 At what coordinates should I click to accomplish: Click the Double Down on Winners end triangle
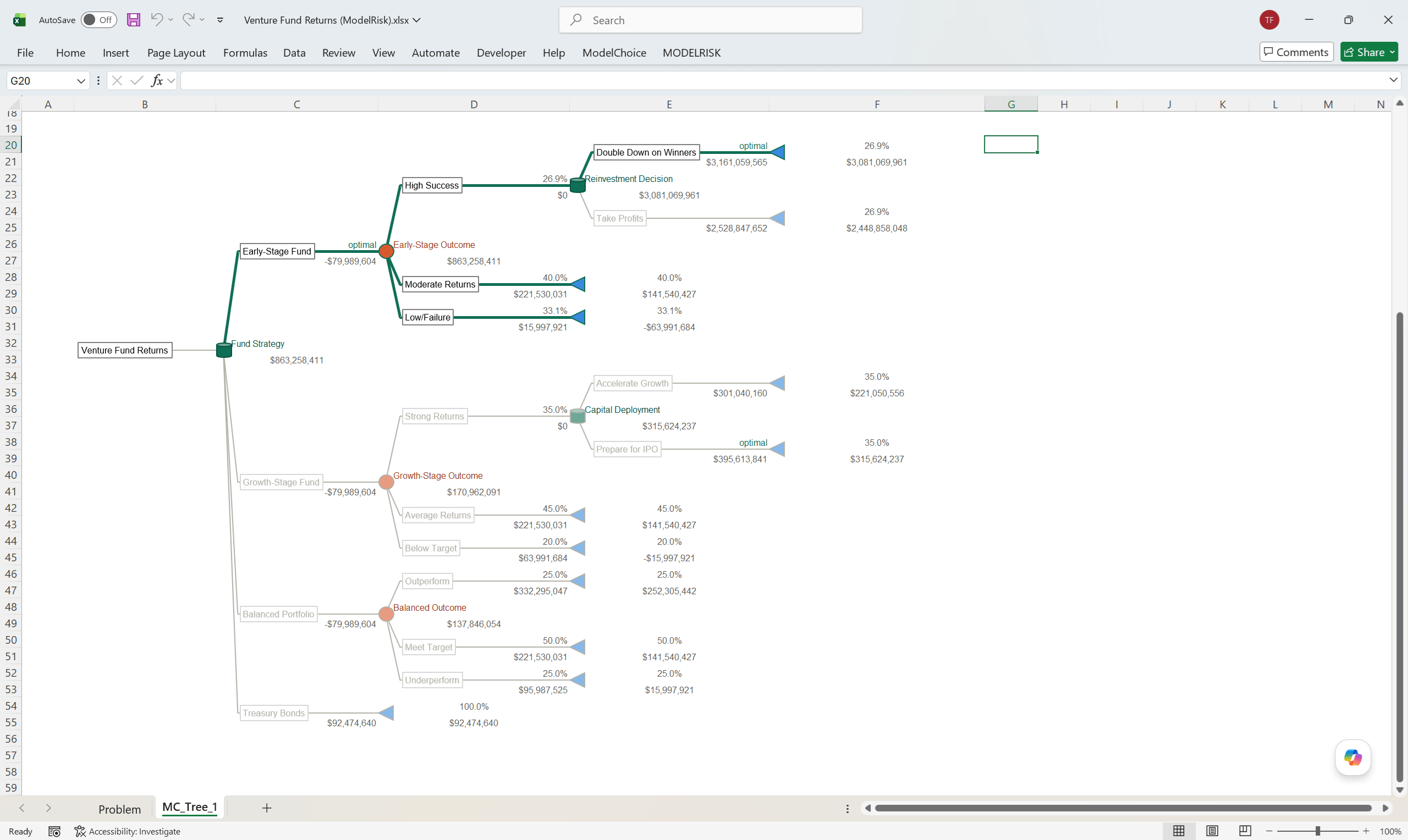point(778,152)
